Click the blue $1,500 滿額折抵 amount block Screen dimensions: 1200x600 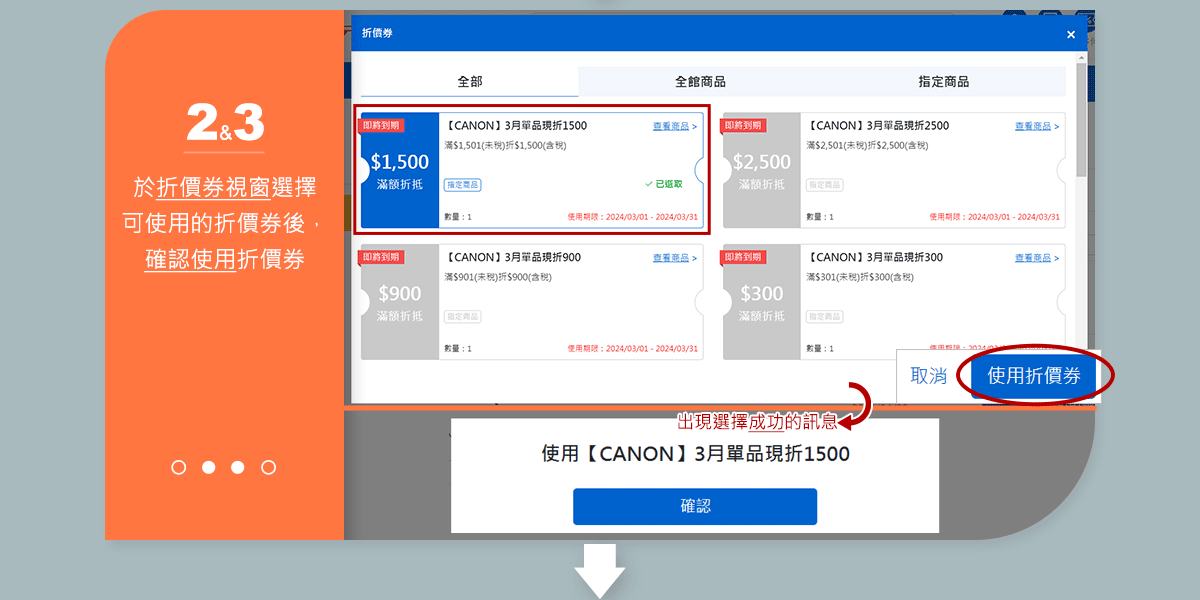click(400, 170)
